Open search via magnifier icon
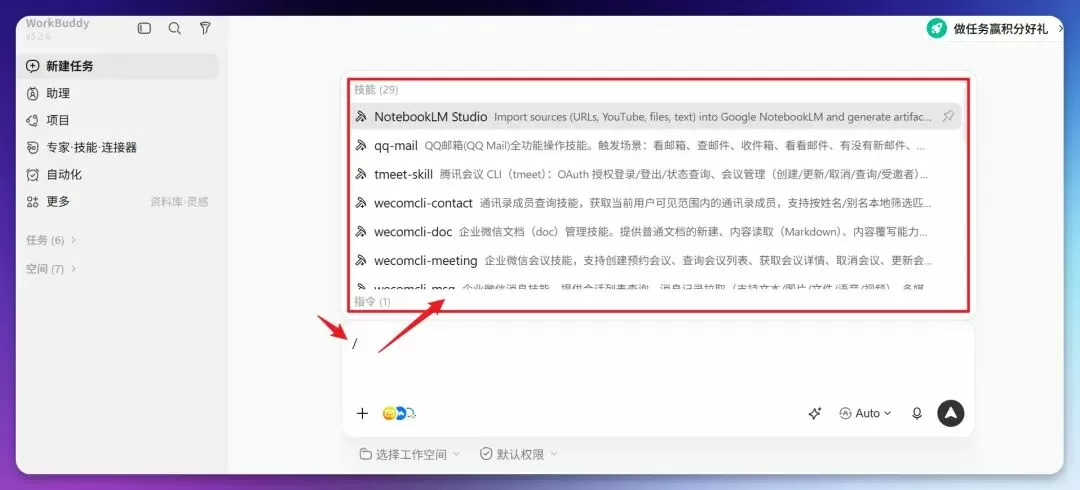 (175, 28)
